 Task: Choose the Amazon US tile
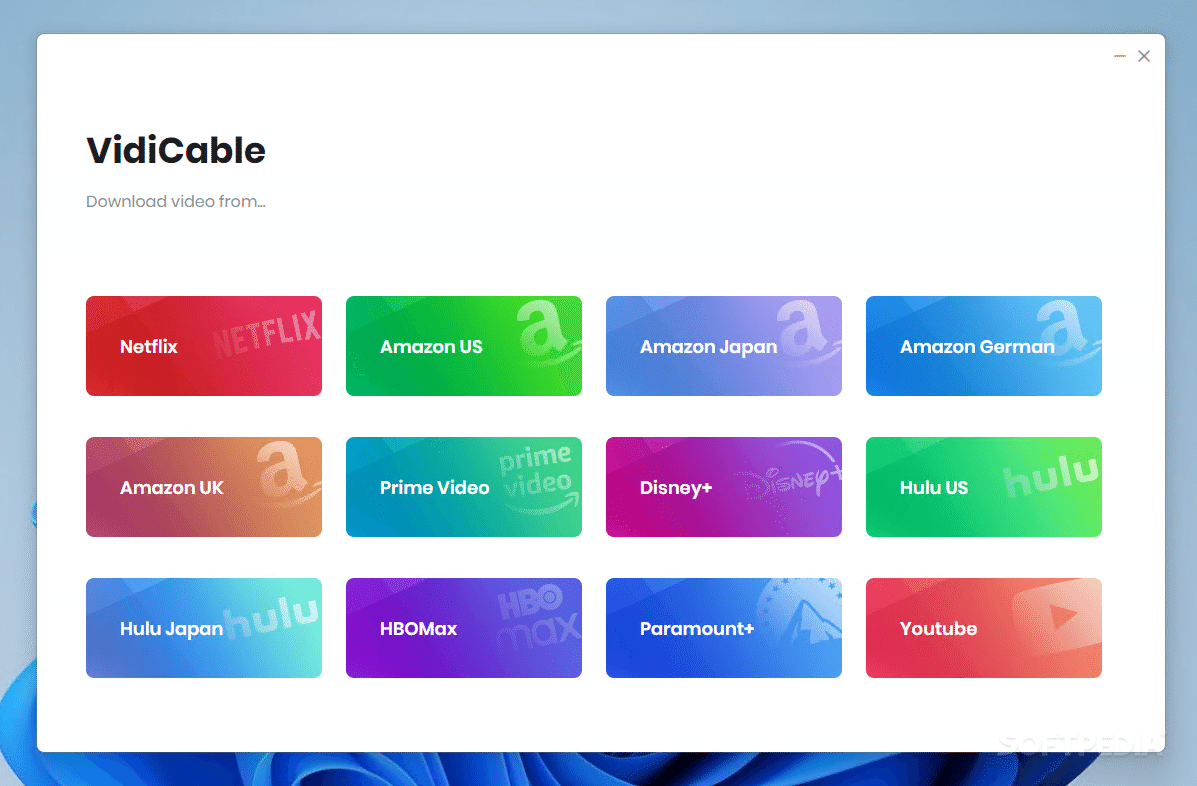[463, 346]
